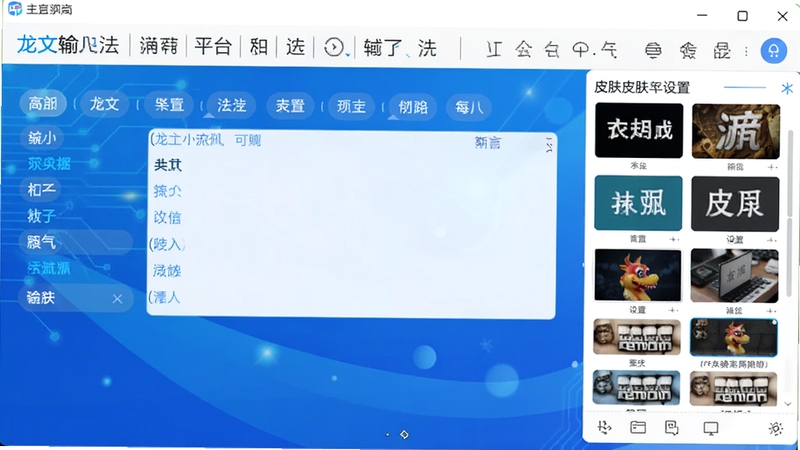Click the bold first entry 共艿 in the list
800x450 pixels.
coord(168,165)
